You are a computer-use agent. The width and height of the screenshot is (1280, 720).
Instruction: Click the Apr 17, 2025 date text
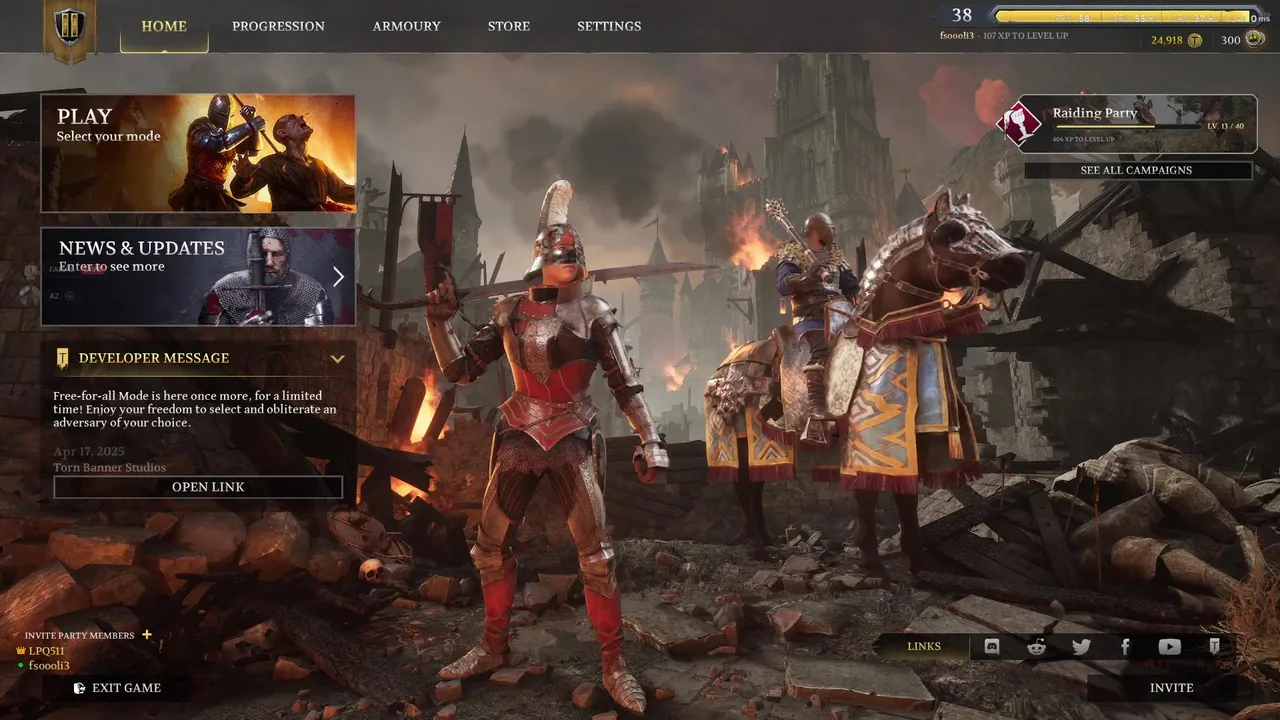[x=88, y=452]
